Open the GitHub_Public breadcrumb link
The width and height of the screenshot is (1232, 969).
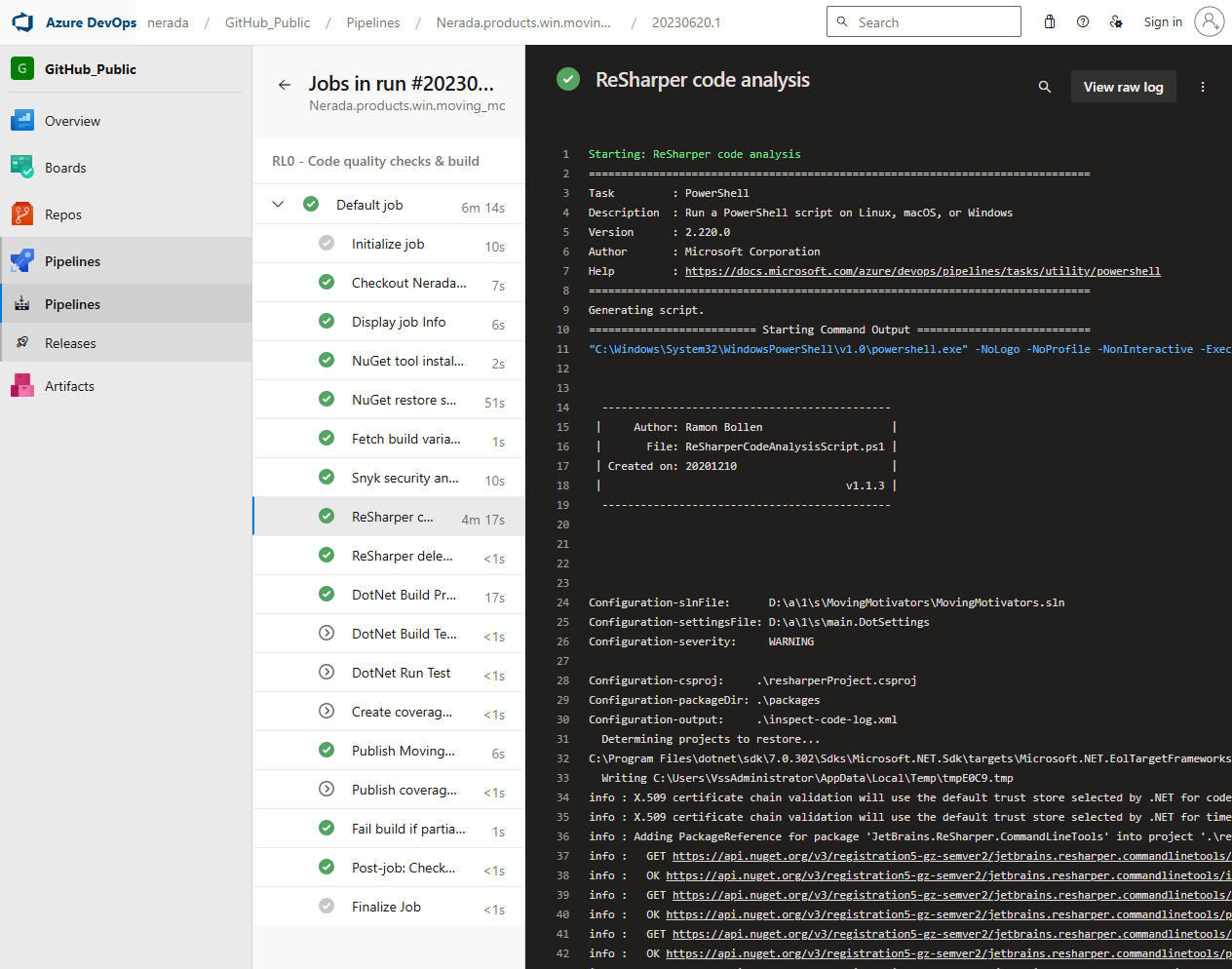pos(267,22)
